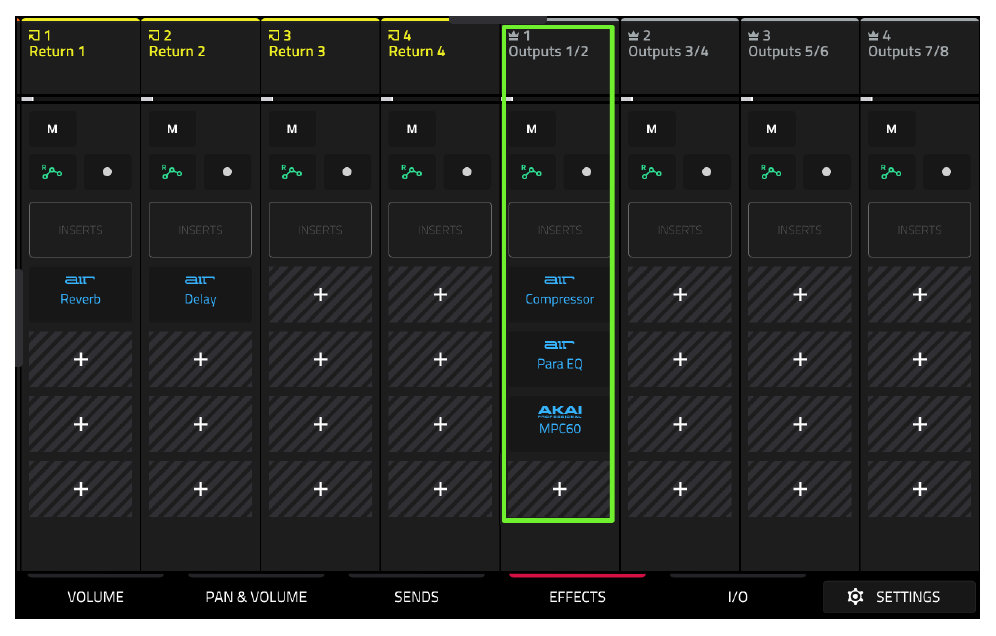996x636 pixels.
Task: Add effect to Return 3 third insert slot
Action: 320,424
